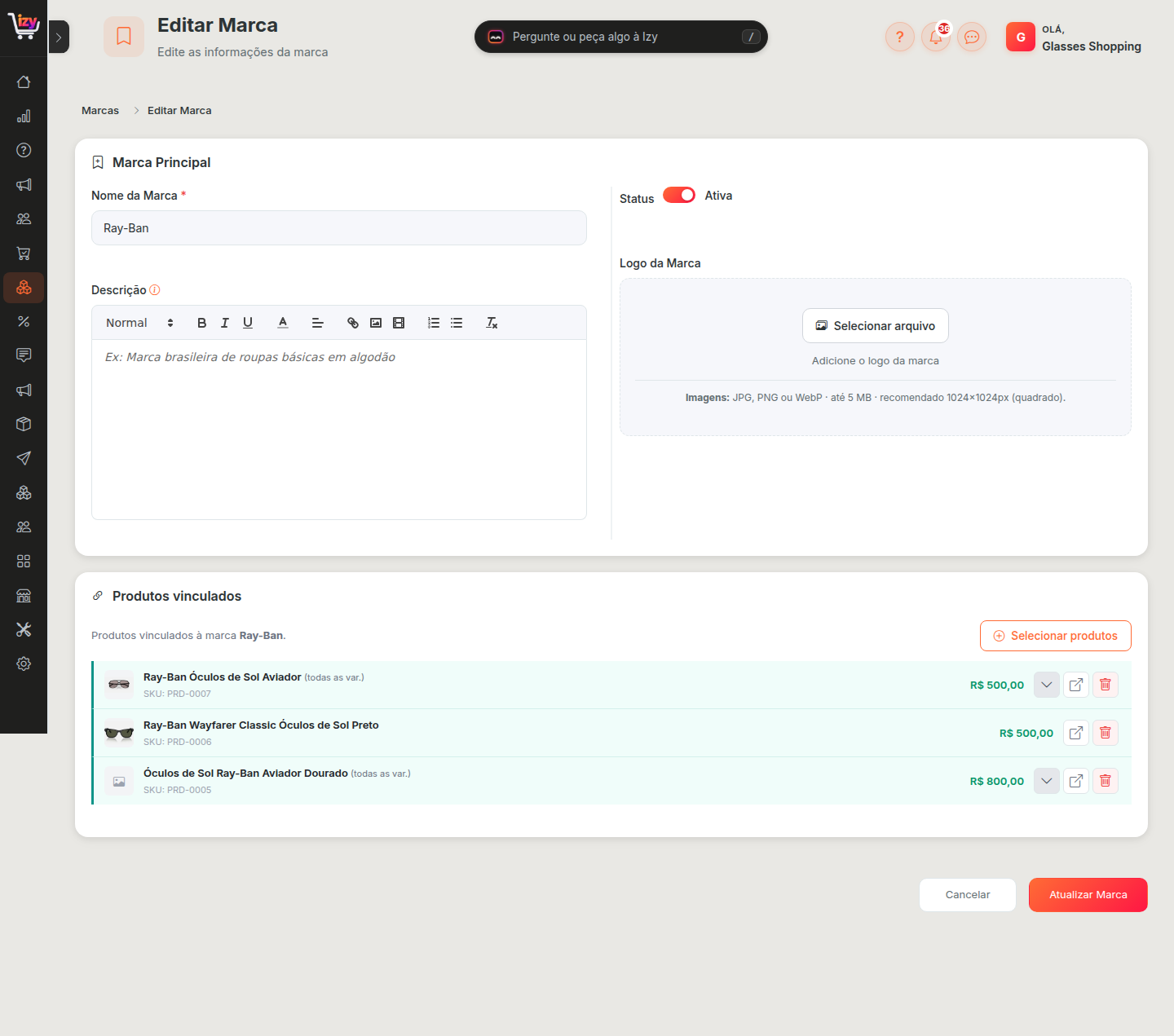Screen dimensions: 1174x1036
Task: Open the percent discounts sidebar item
Action: point(24,321)
